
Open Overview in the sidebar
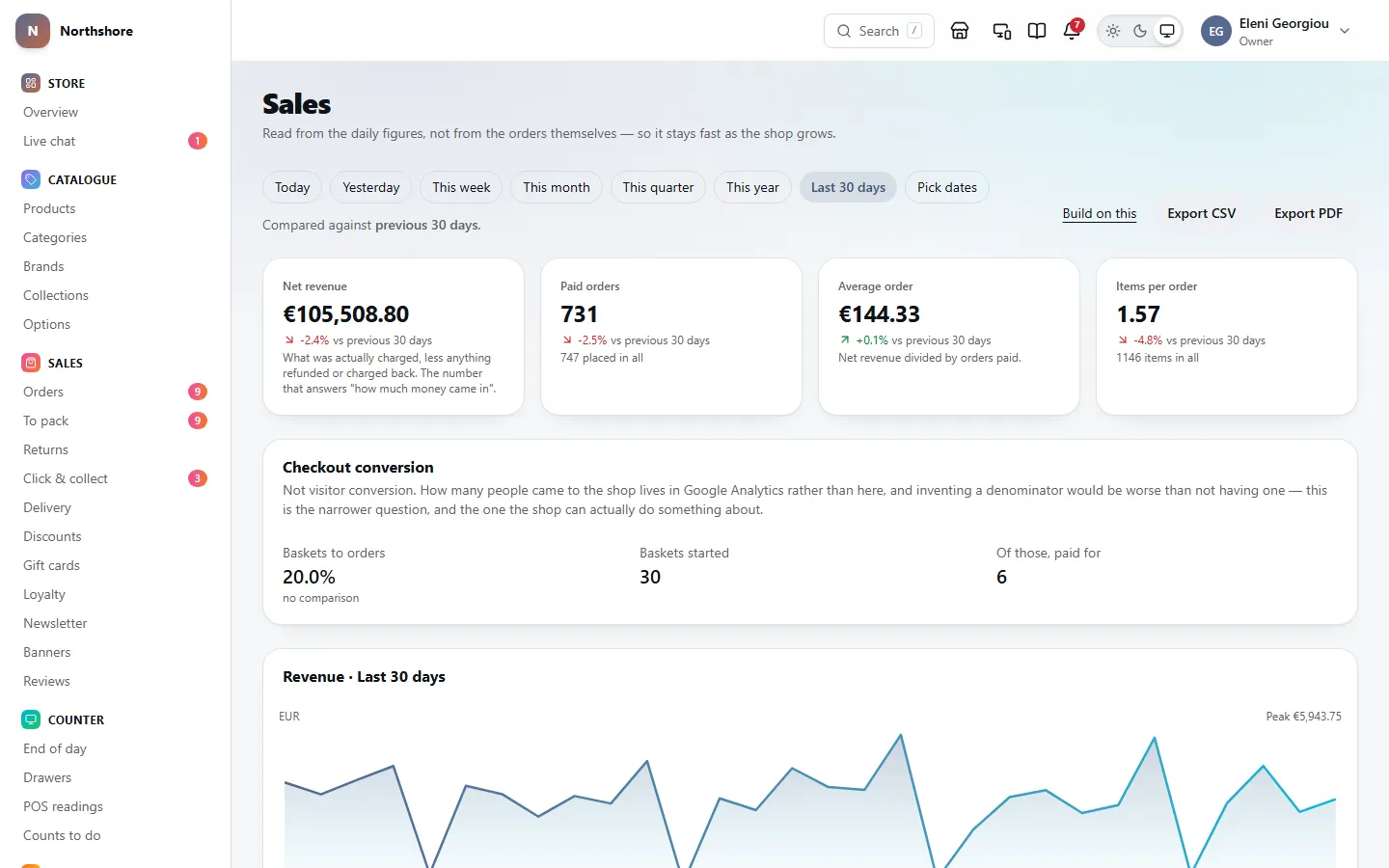coord(51,112)
